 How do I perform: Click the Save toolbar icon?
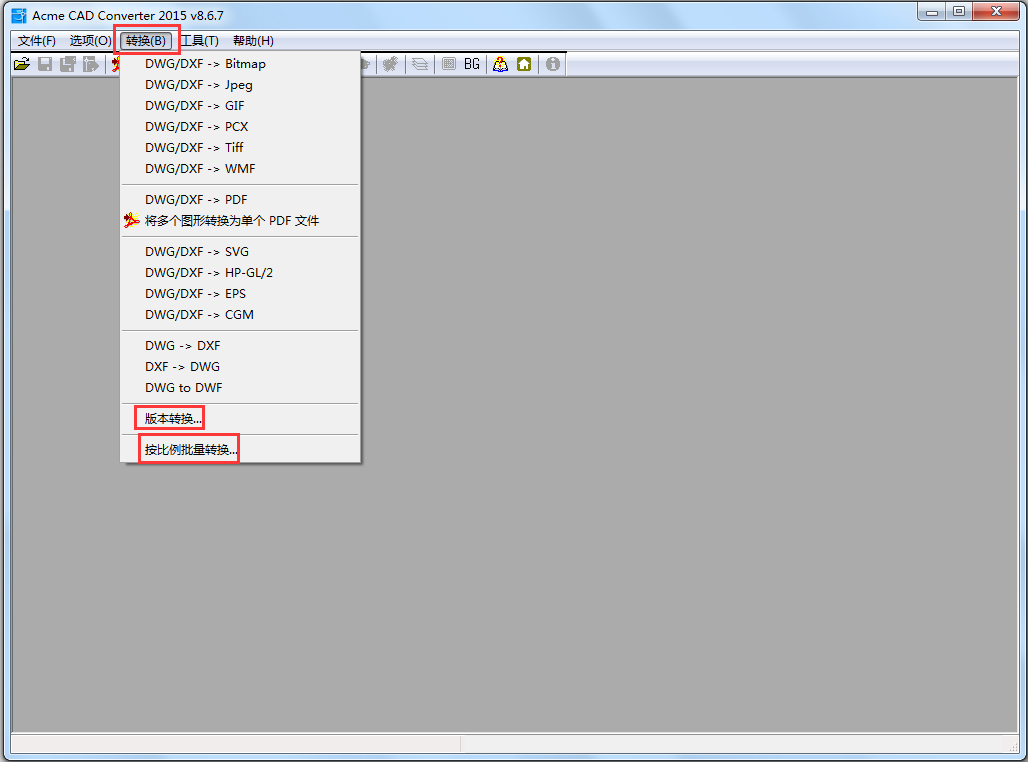(x=45, y=63)
